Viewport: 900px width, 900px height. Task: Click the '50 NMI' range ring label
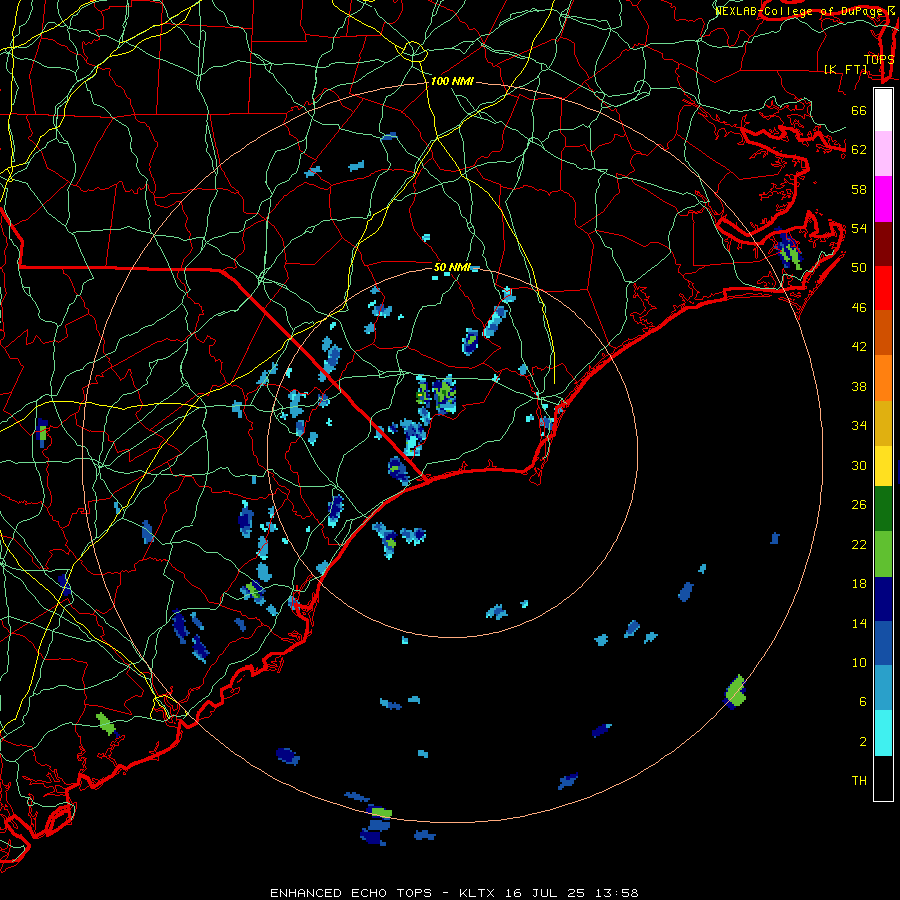coord(452,267)
